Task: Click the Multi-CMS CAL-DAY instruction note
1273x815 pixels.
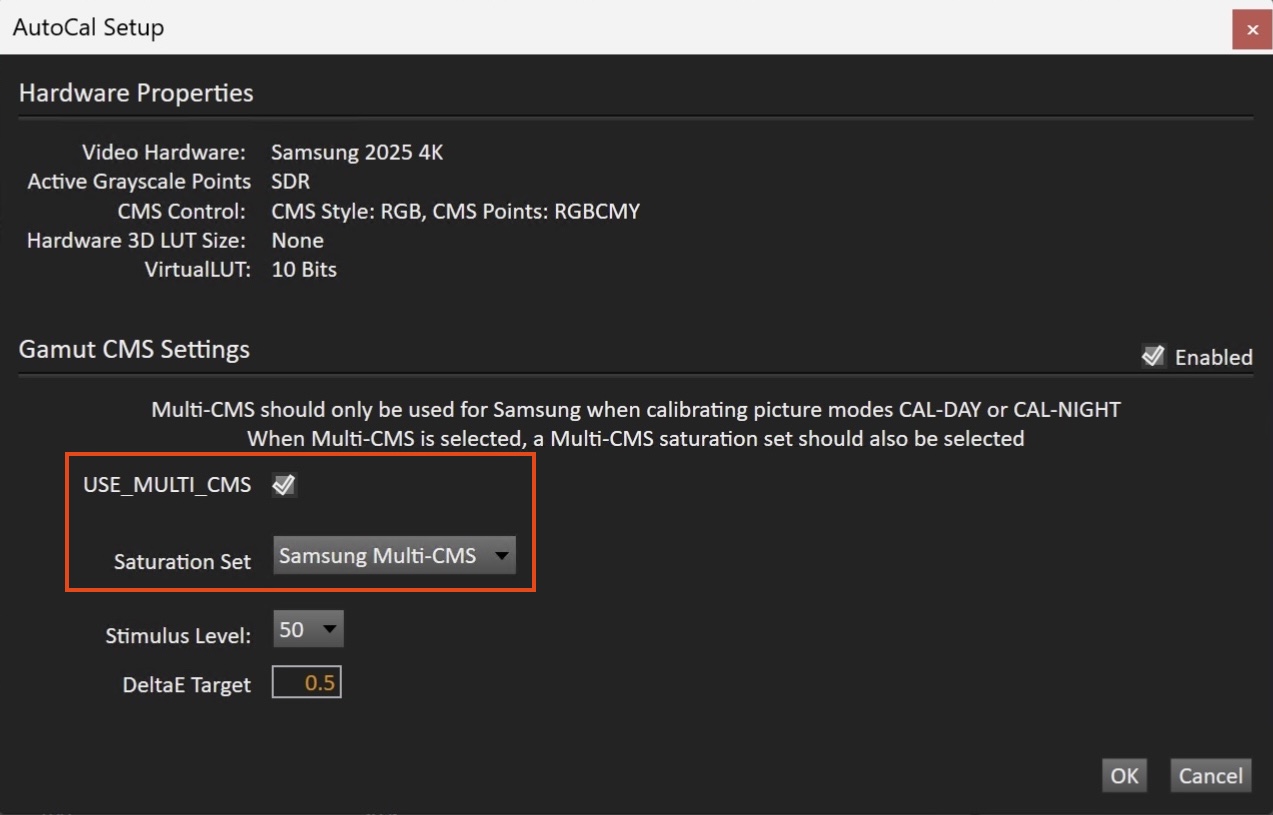Action: click(x=635, y=409)
